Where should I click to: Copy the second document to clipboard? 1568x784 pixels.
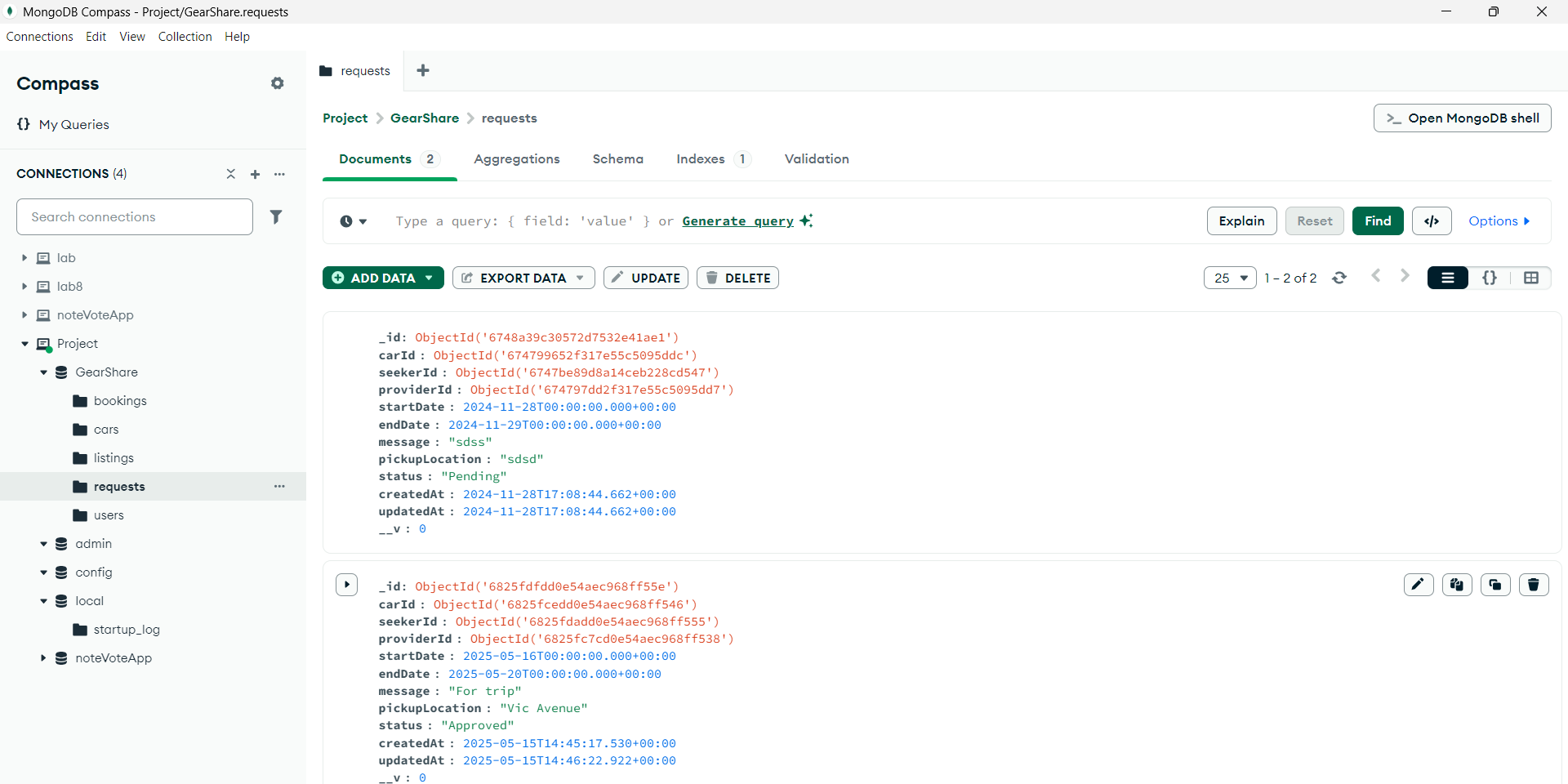[x=1457, y=585]
